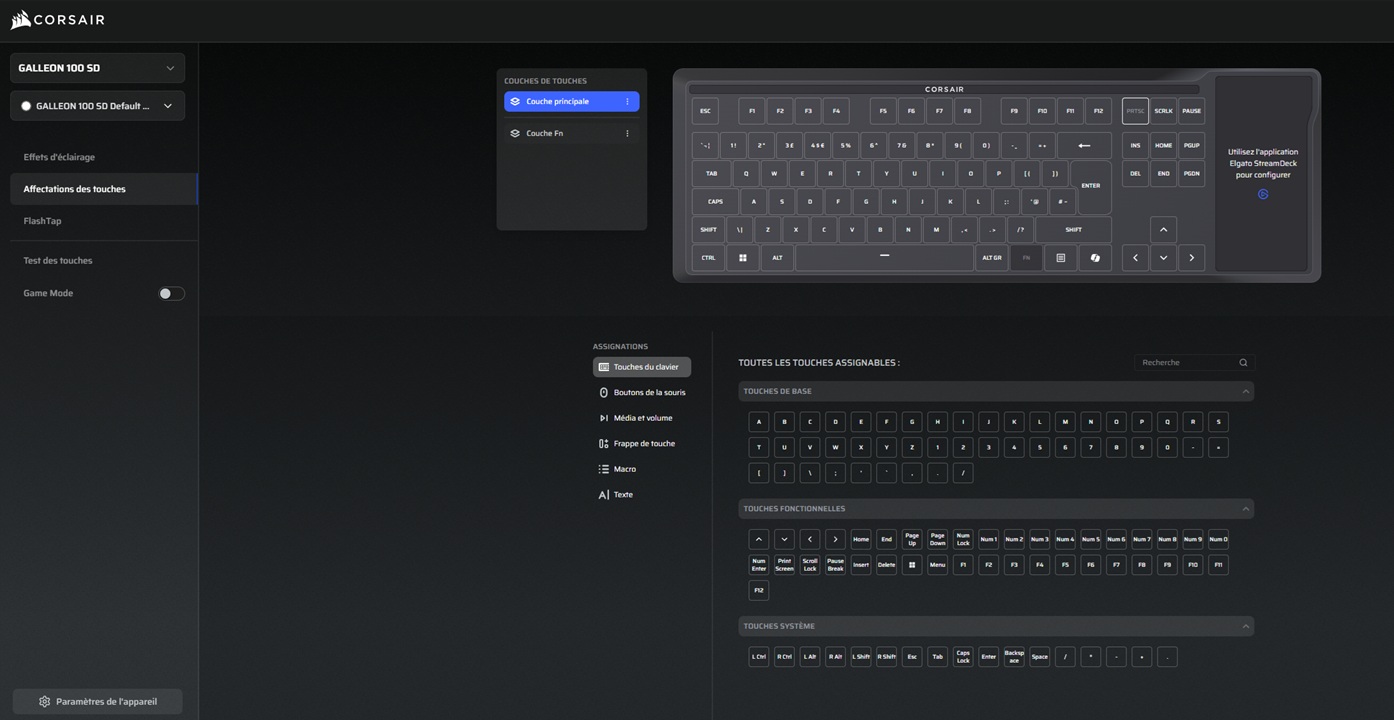Toggle the Game Mode switch
1394x720 pixels.
pos(171,294)
